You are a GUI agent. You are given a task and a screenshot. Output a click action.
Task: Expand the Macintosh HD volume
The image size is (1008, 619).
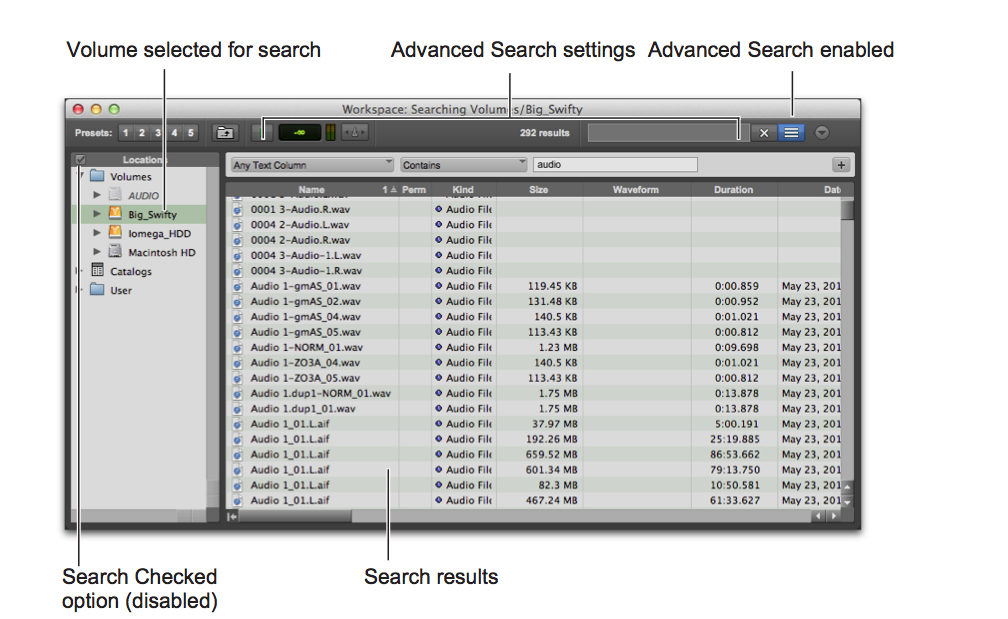point(97,252)
